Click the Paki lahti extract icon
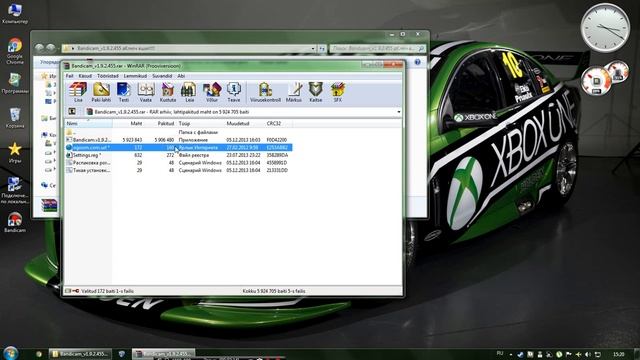Viewport: 640px width, 360px height. point(101,92)
